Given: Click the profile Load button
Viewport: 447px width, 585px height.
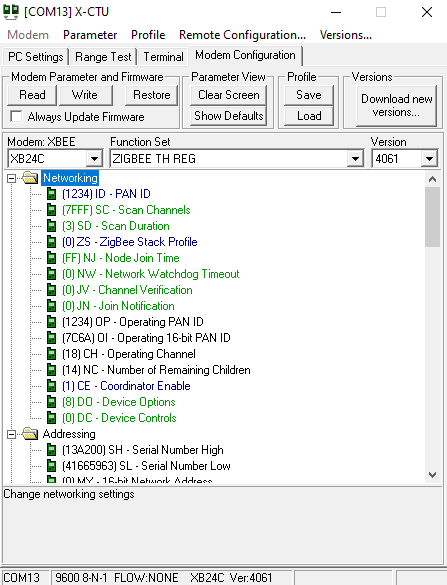Looking at the screenshot, I should (309, 116).
